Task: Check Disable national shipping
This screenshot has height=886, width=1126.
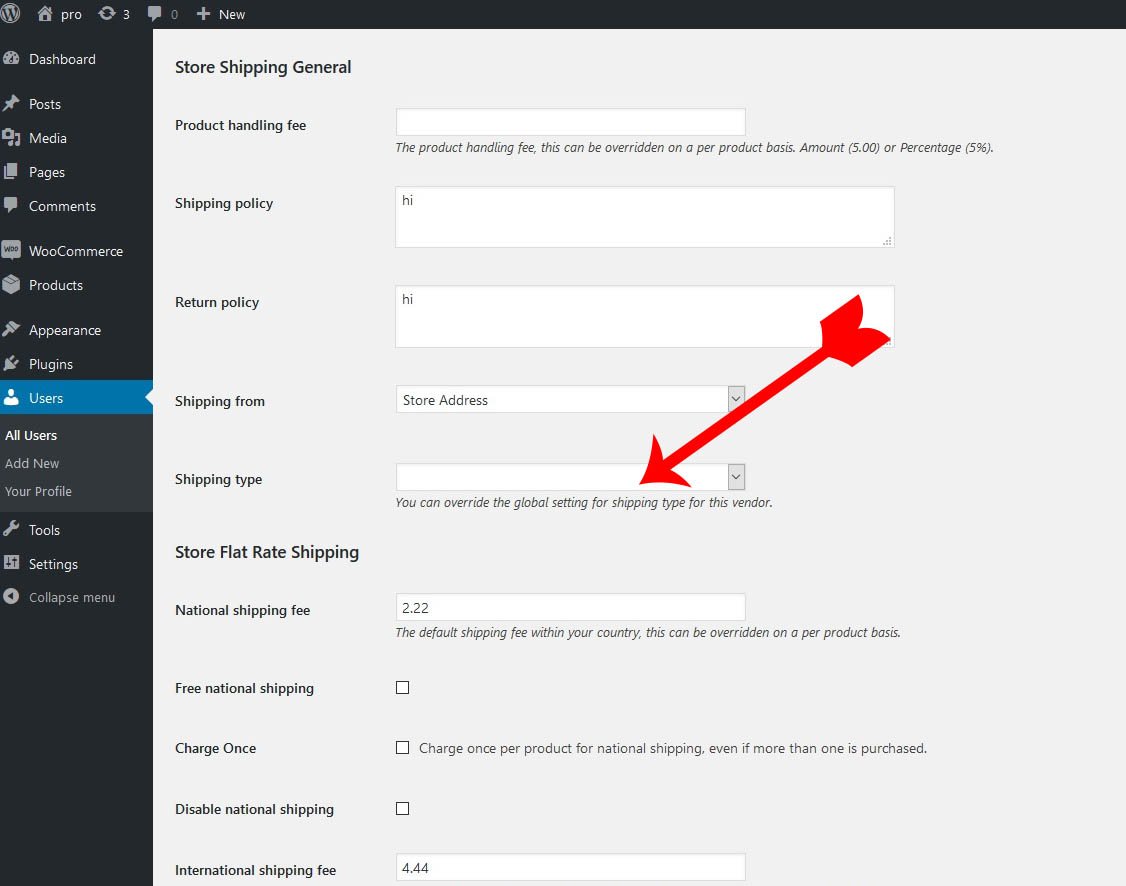Action: click(x=402, y=809)
